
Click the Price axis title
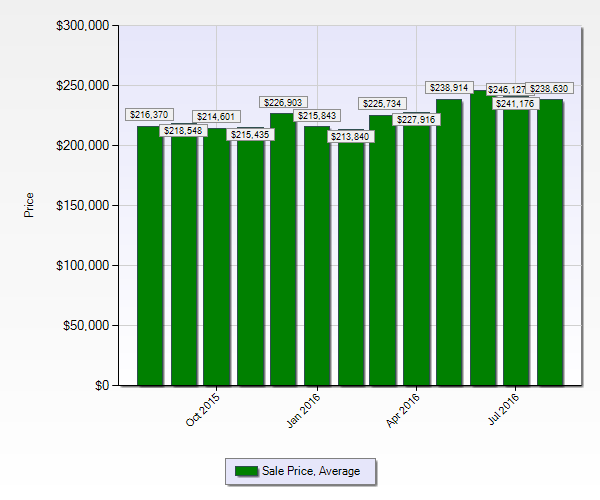tap(29, 205)
